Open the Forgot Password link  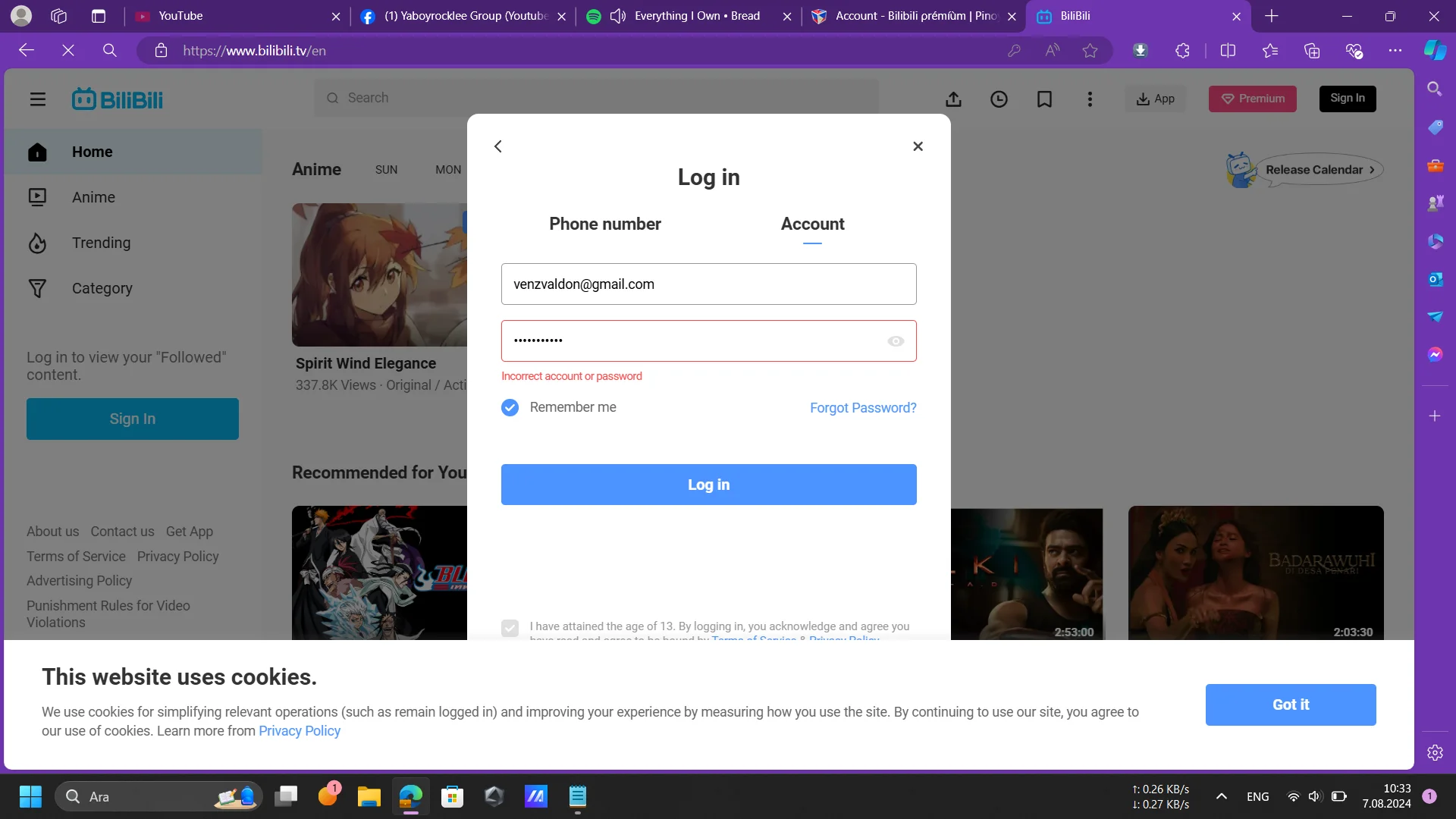pos(863,407)
